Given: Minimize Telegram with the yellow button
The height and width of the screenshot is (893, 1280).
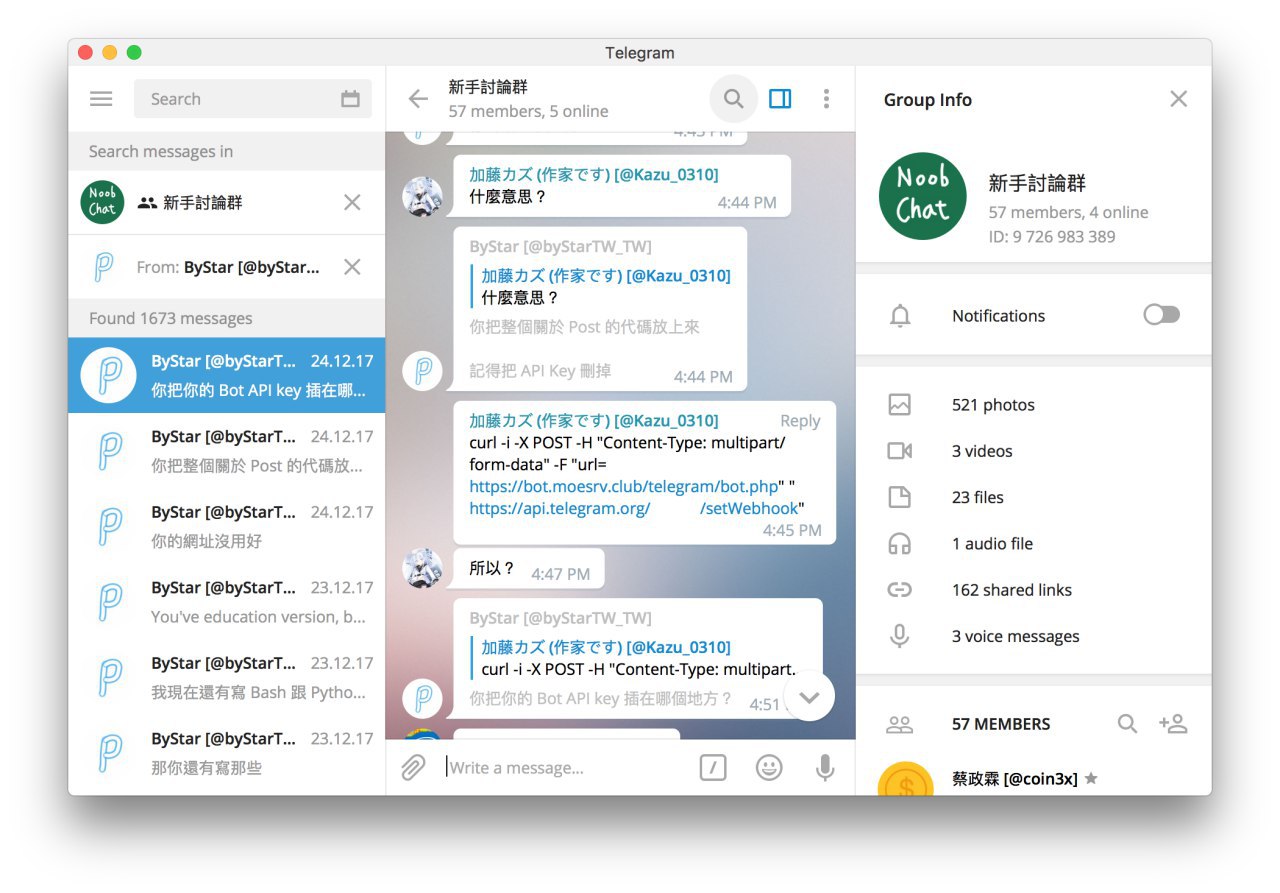Looking at the screenshot, I should 109,53.
